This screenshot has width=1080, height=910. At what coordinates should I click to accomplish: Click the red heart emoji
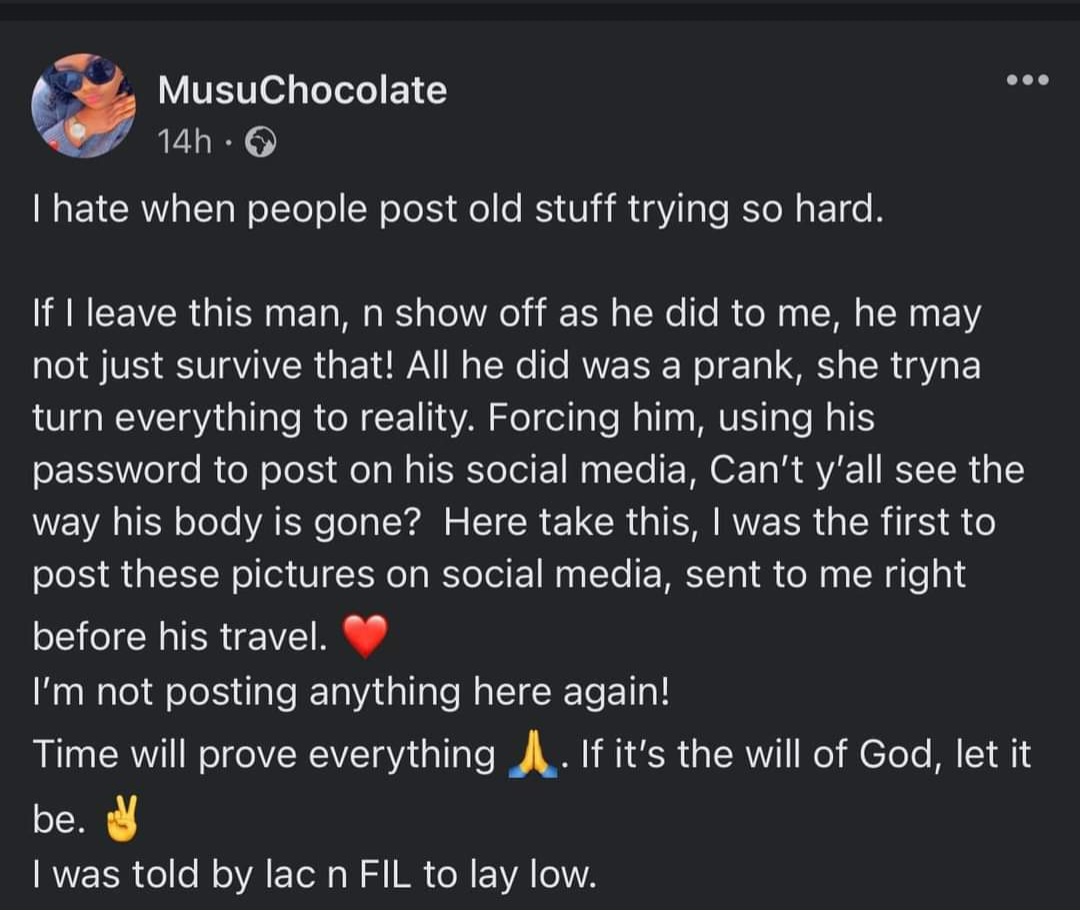coord(364,636)
